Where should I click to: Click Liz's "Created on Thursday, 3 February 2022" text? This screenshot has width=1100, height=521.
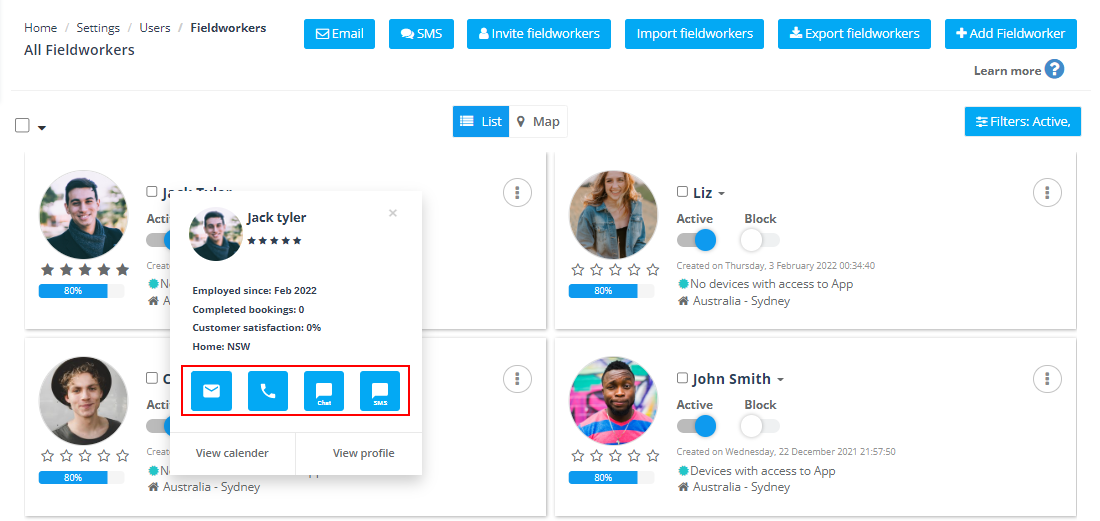click(x=775, y=266)
